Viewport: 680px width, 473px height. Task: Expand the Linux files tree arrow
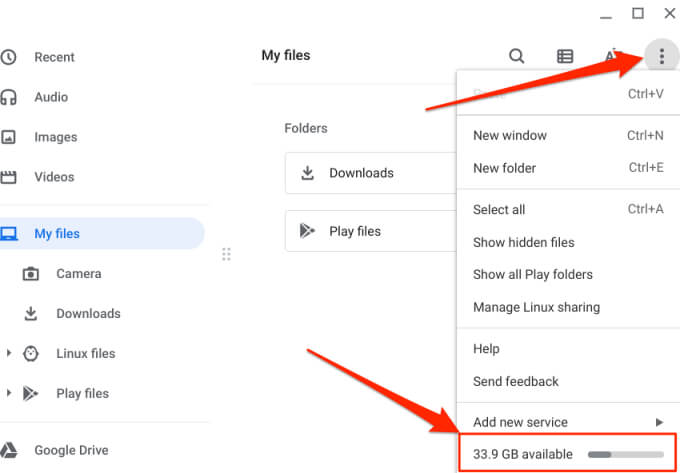(x=9, y=353)
